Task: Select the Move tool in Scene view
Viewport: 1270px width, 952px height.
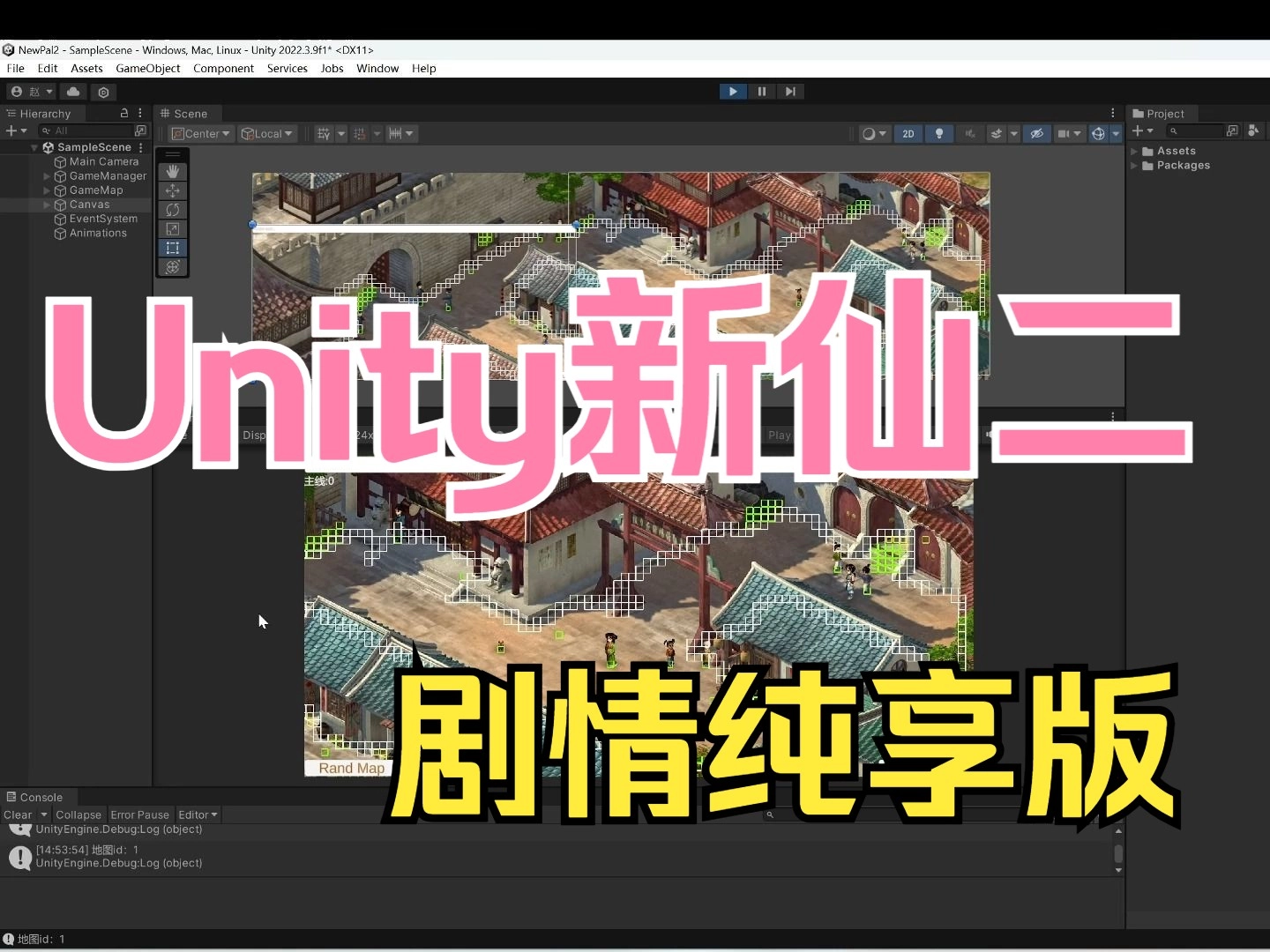Action: pyautogui.click(x=173, y=190)
